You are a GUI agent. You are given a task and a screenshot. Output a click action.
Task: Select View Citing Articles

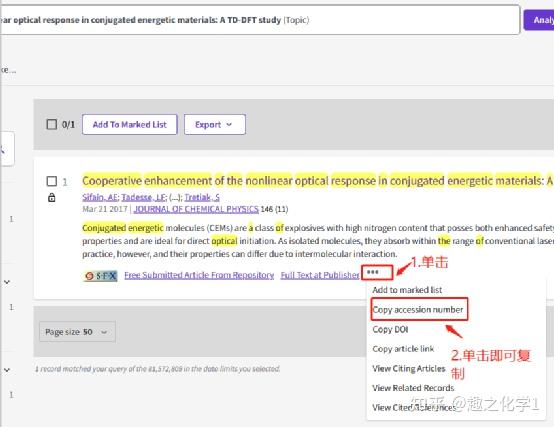409,368
